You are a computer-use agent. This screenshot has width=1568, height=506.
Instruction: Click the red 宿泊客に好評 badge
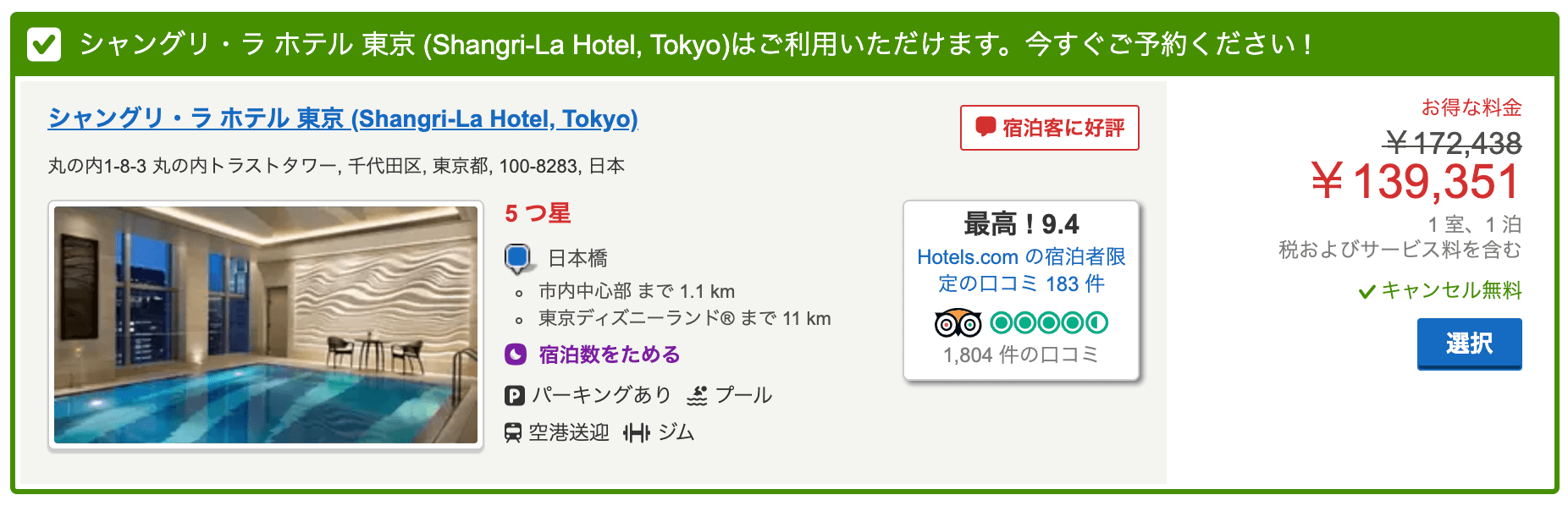[x=1049, y=128]
